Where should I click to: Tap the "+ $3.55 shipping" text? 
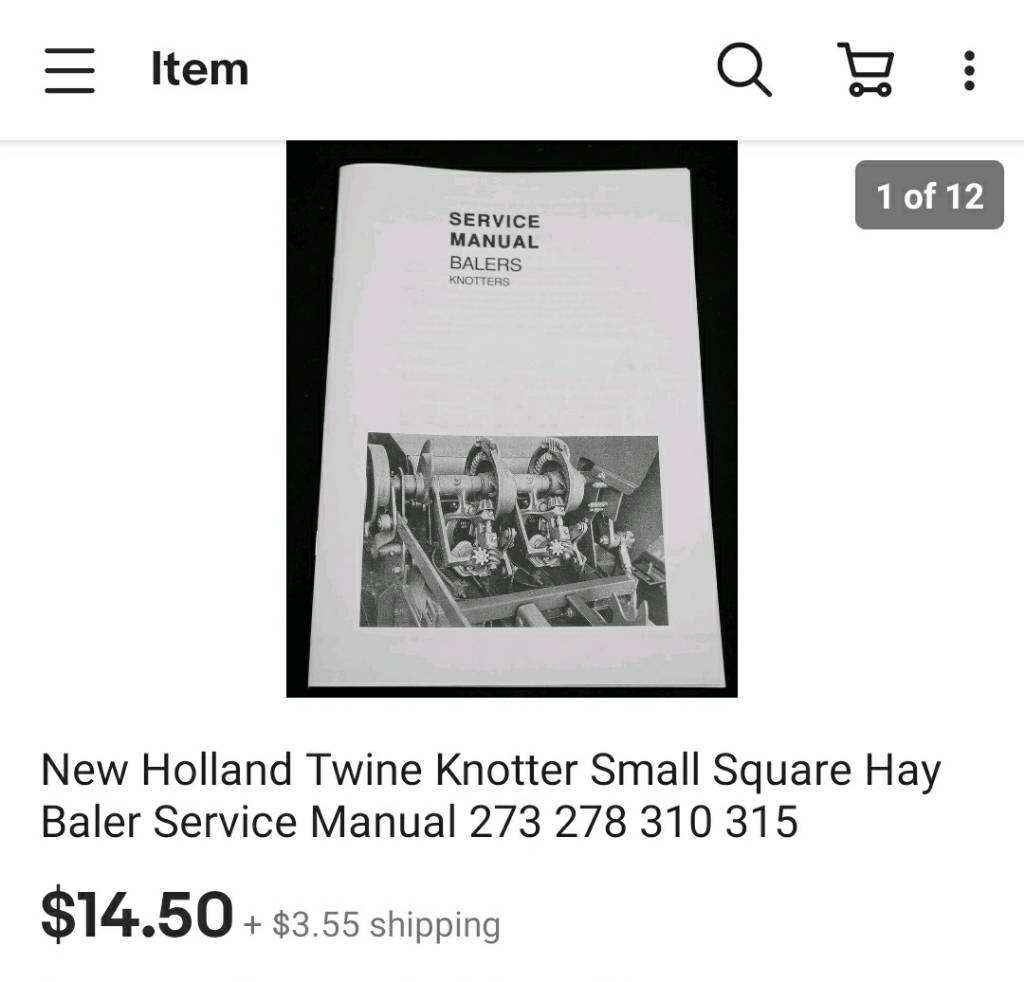coord(372,924)
